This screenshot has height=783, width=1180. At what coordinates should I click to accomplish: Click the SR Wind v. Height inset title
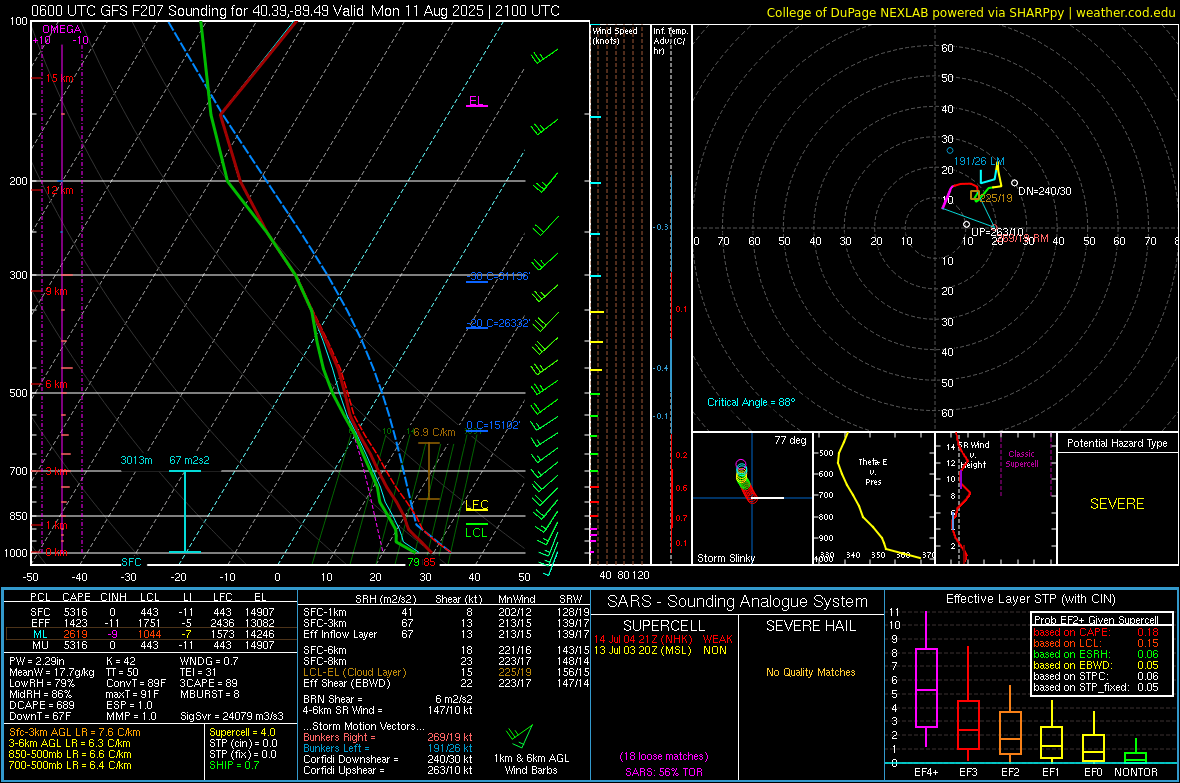point(974,455)
